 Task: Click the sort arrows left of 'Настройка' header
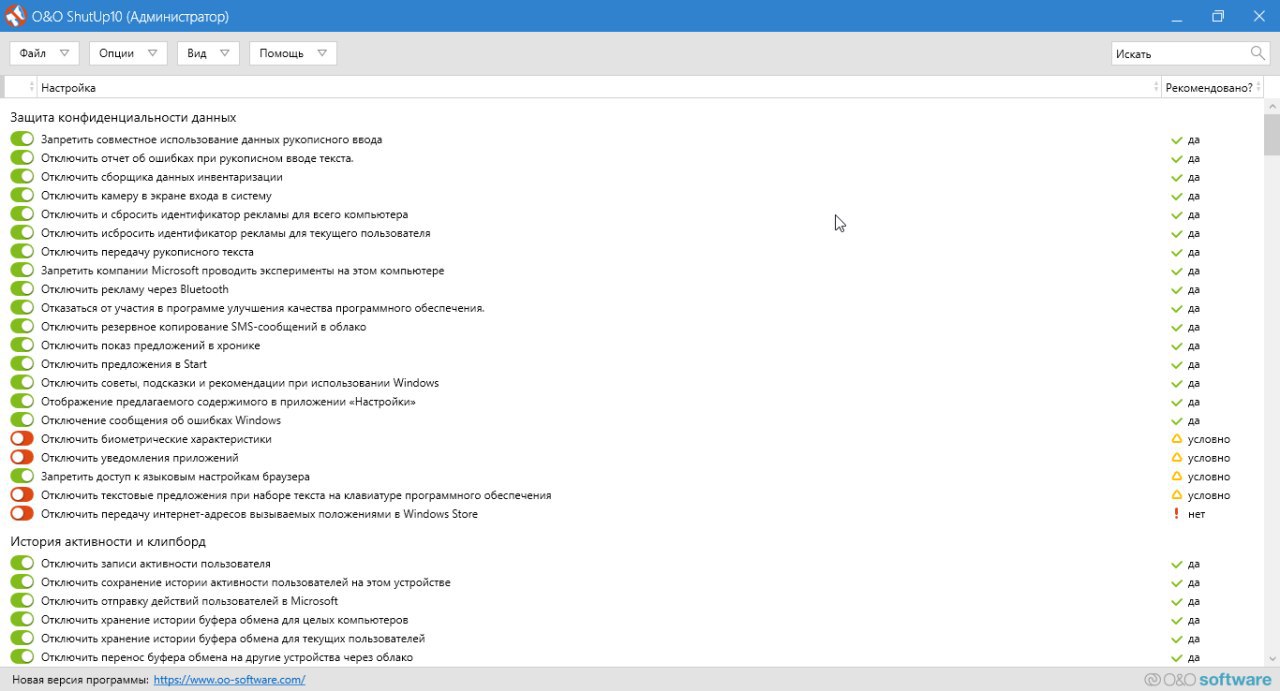click(x=33, y=88)
